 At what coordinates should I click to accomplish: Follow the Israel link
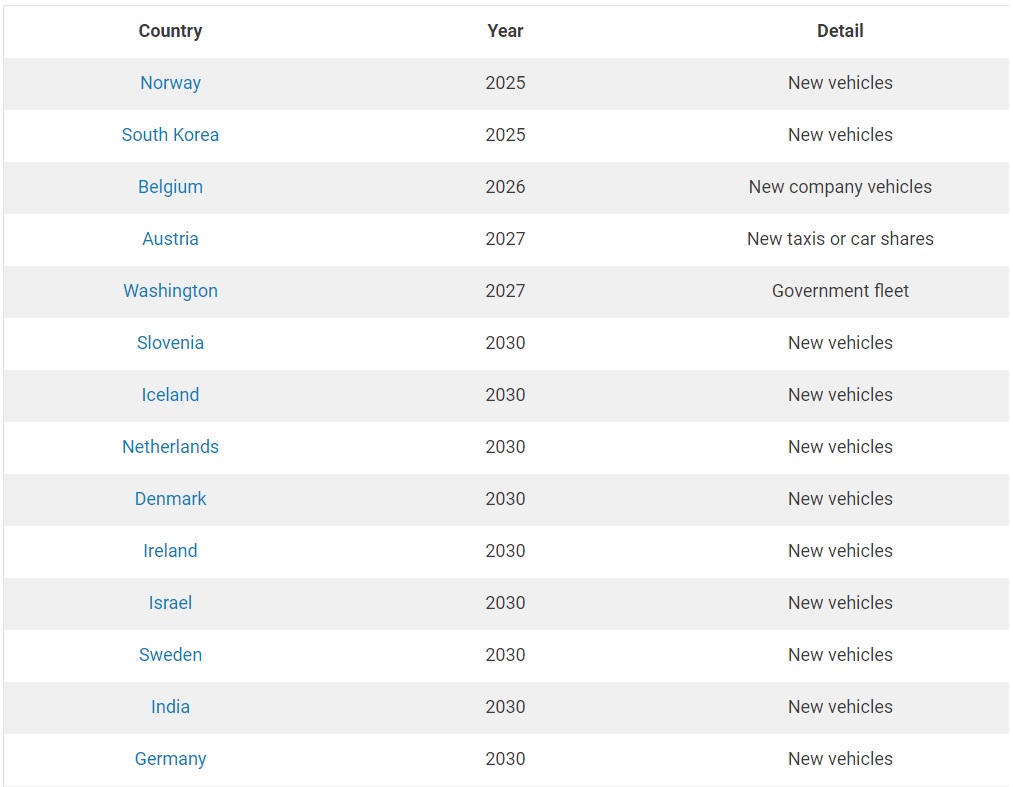click(x=170, y=603)
